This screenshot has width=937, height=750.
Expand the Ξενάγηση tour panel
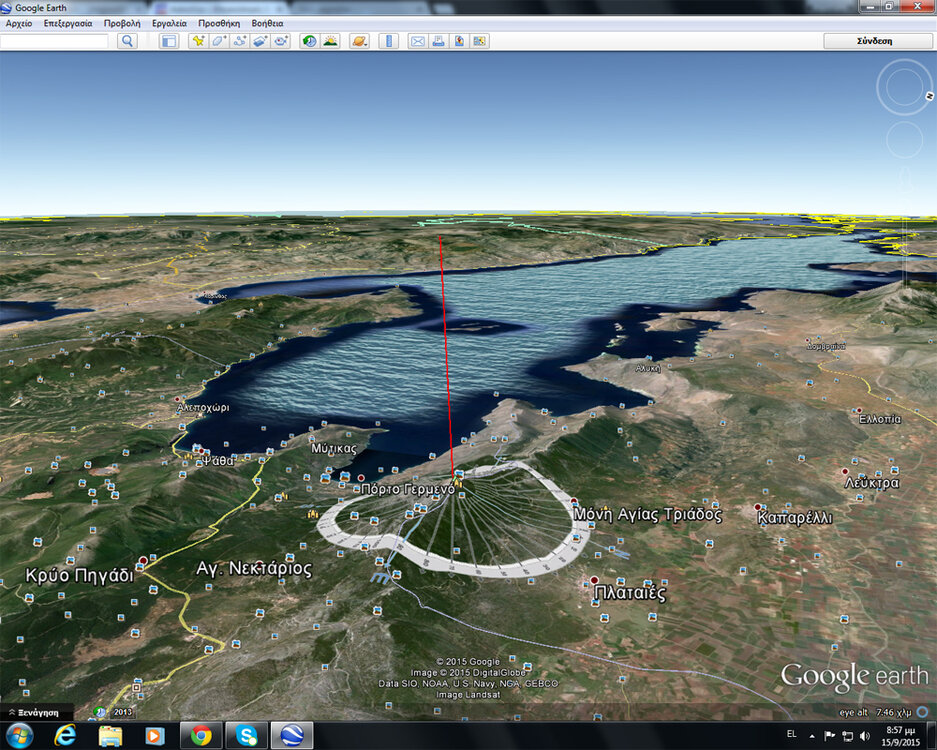[36, 712]
